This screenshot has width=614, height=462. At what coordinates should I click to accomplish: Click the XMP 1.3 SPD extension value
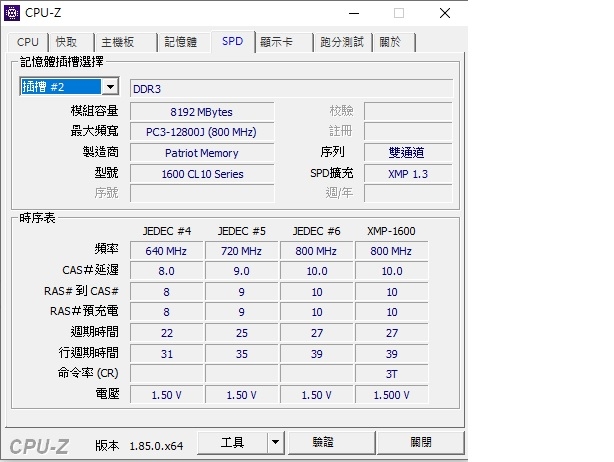(x=408, y=173)
